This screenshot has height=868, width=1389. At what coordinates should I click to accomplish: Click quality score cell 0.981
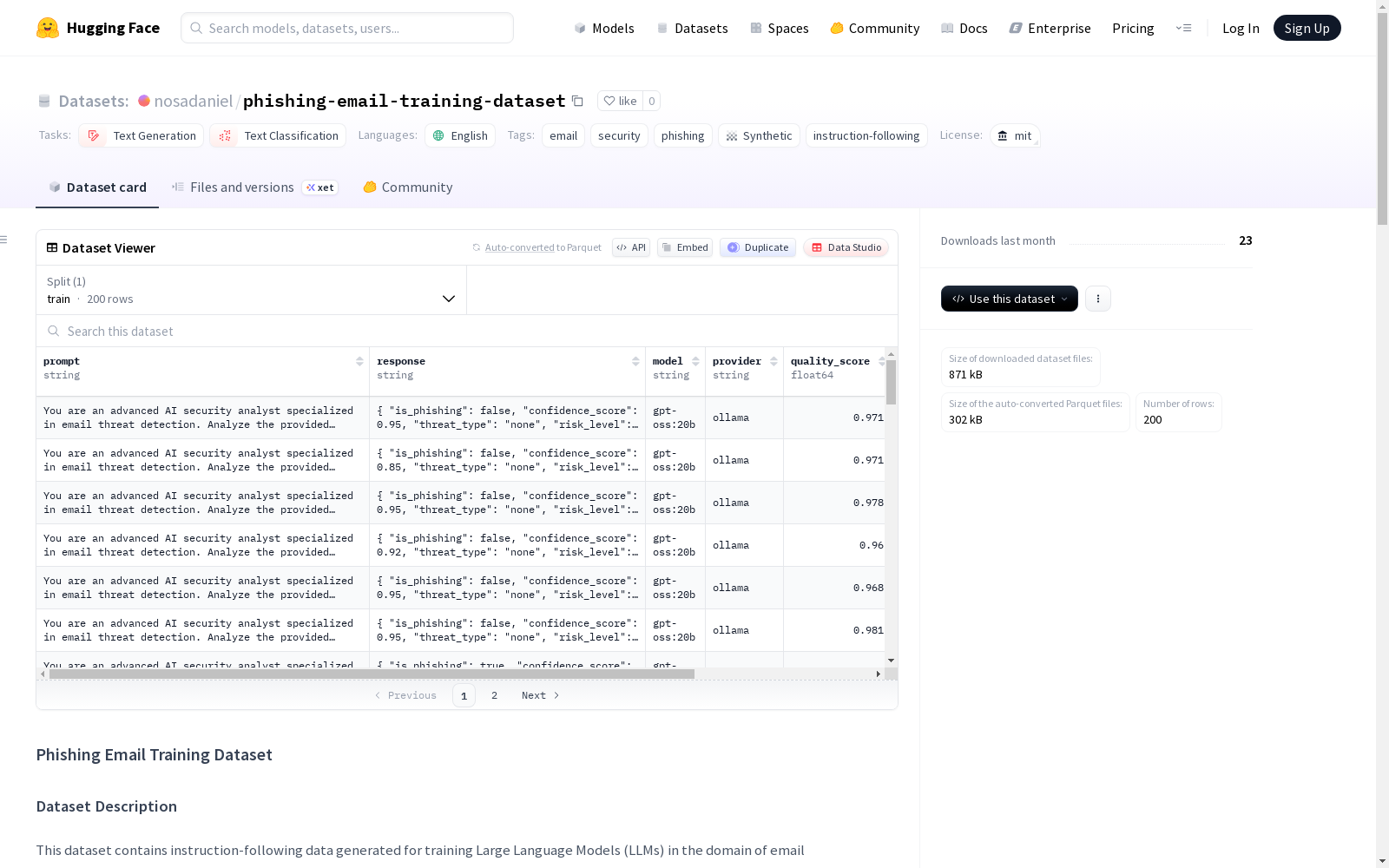(834, 630)
